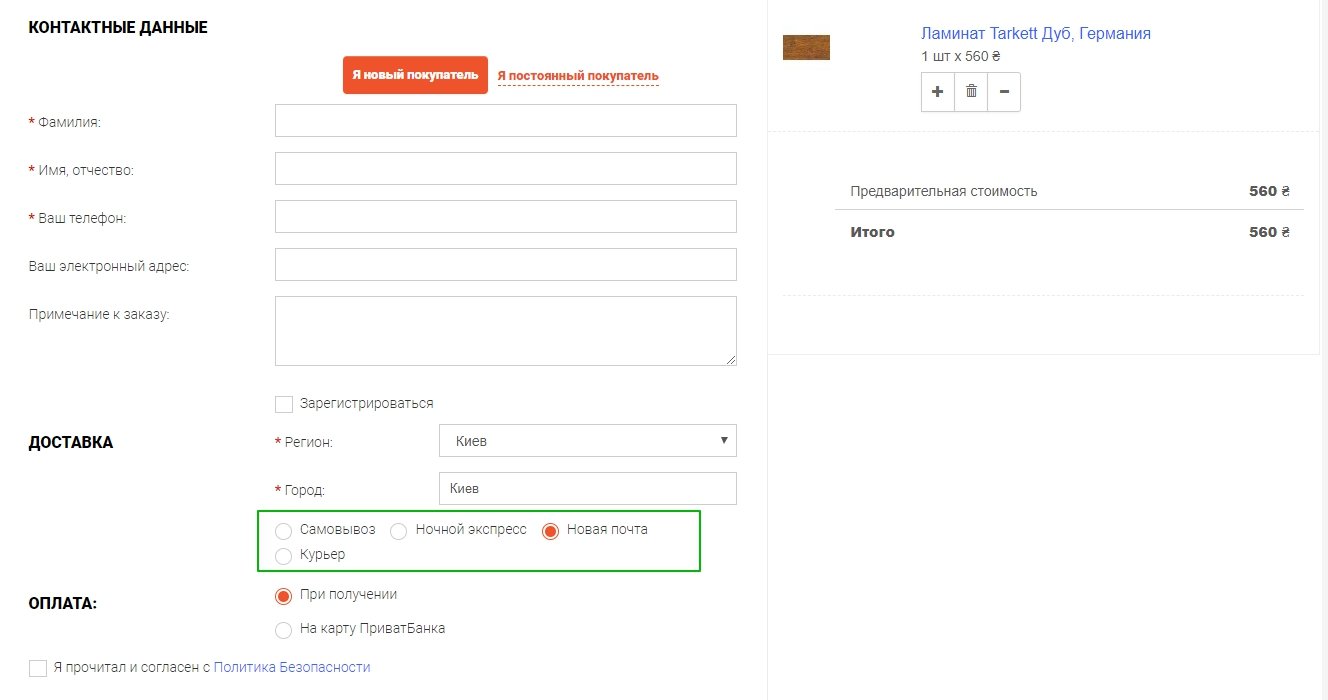
Task: Click the Город input field
Action: [x=587, y=489]
